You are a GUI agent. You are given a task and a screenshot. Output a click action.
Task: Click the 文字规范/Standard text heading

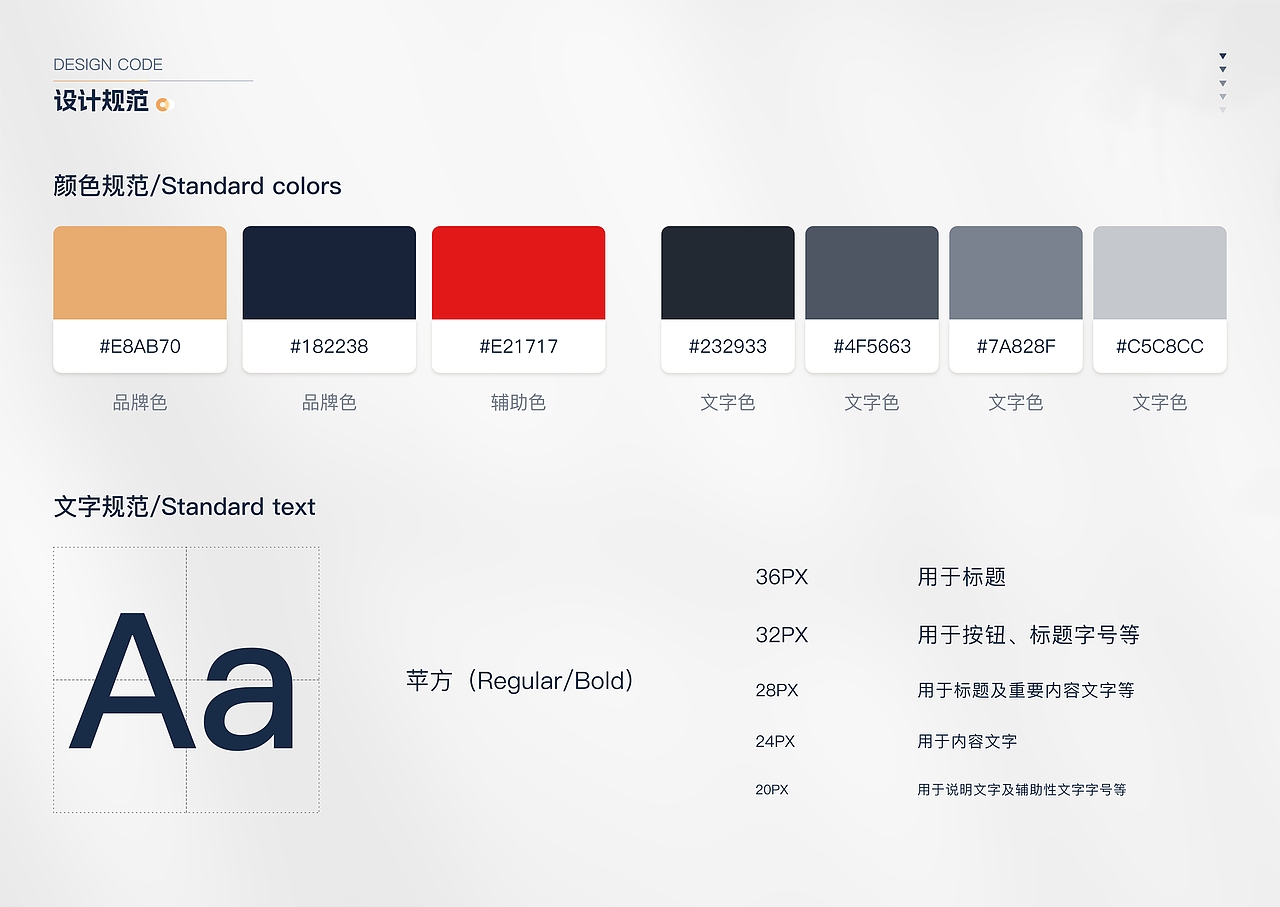(184, 507)
